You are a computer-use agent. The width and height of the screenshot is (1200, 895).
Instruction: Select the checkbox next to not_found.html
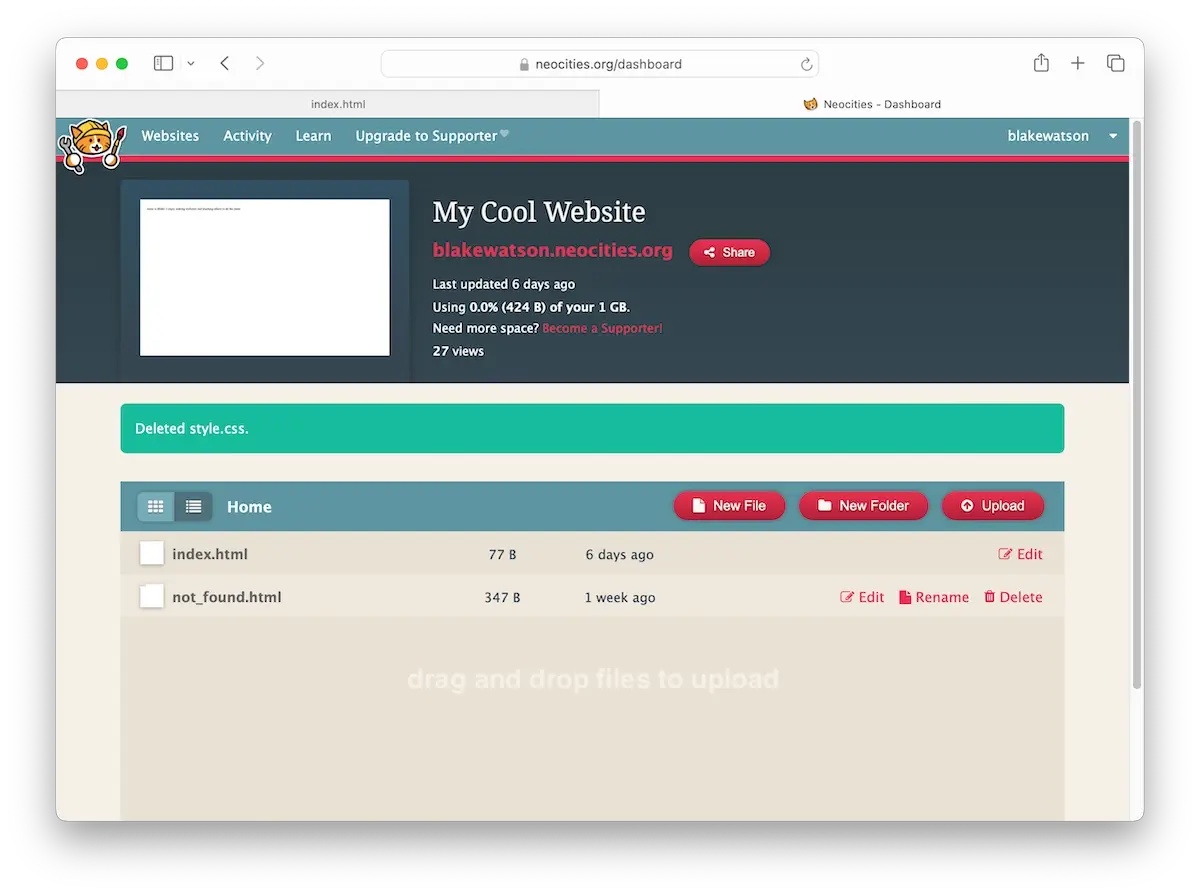(x=151, y=595)
